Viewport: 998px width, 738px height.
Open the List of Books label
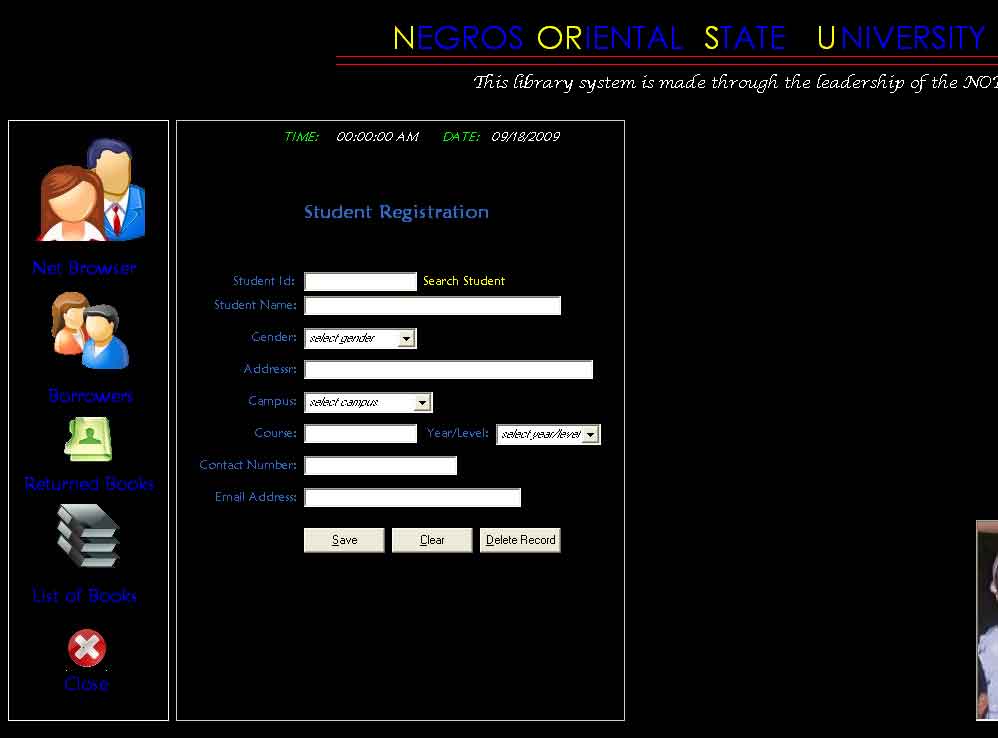pos(85,595)
